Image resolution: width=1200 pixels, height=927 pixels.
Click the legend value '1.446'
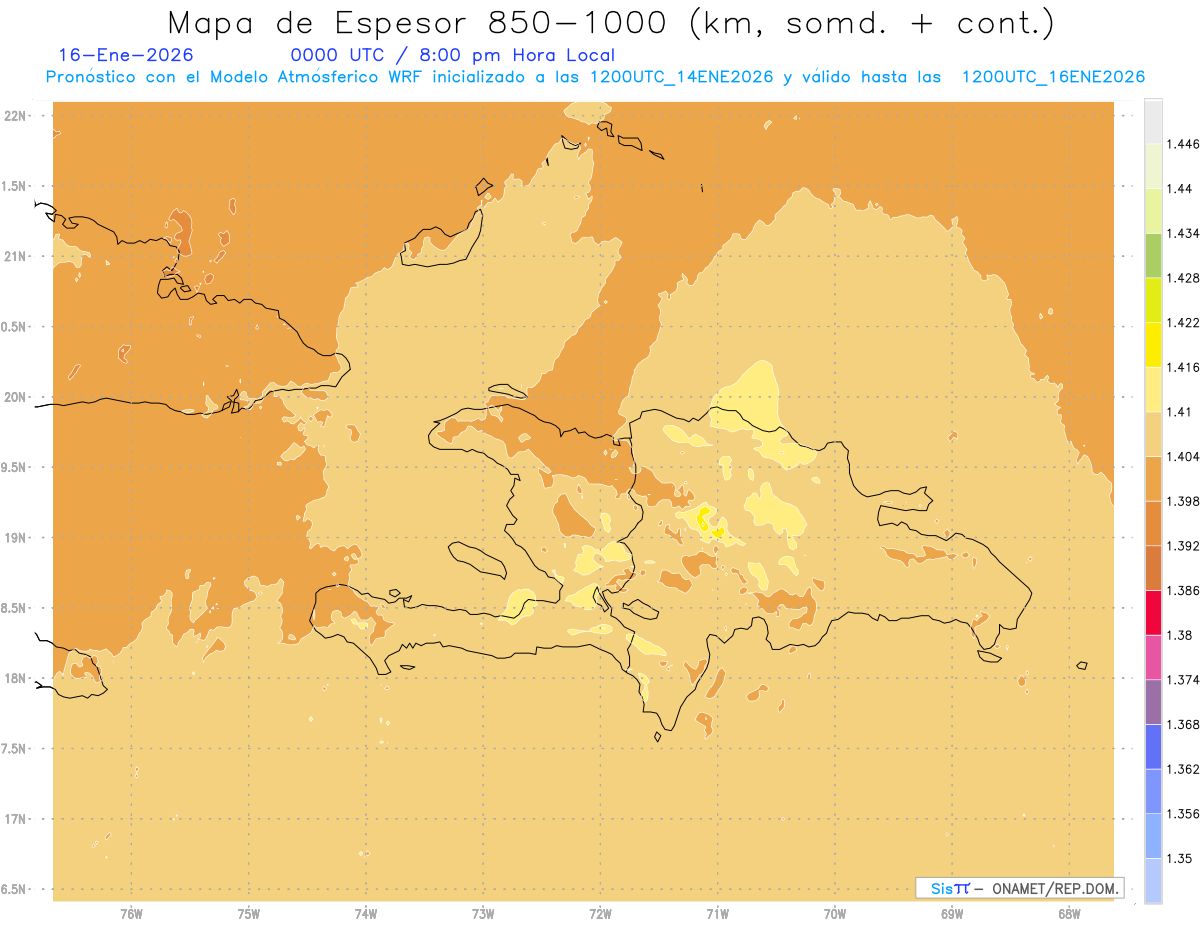[1185, 144]
